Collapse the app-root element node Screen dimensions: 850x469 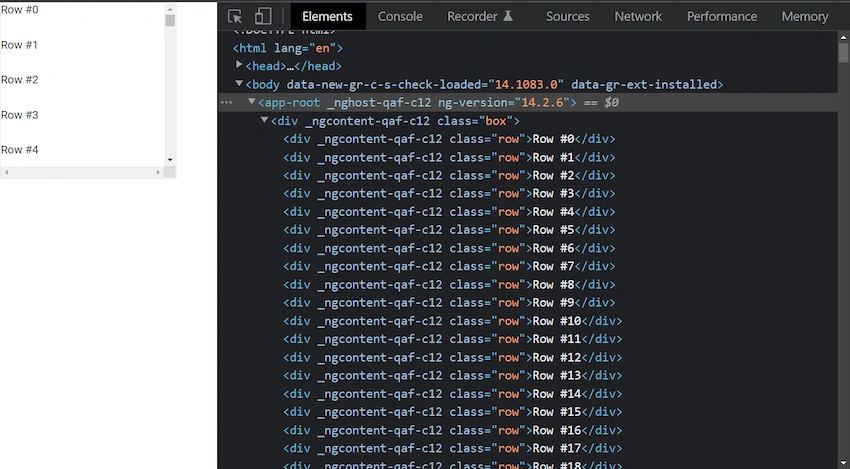click(252, 101)
